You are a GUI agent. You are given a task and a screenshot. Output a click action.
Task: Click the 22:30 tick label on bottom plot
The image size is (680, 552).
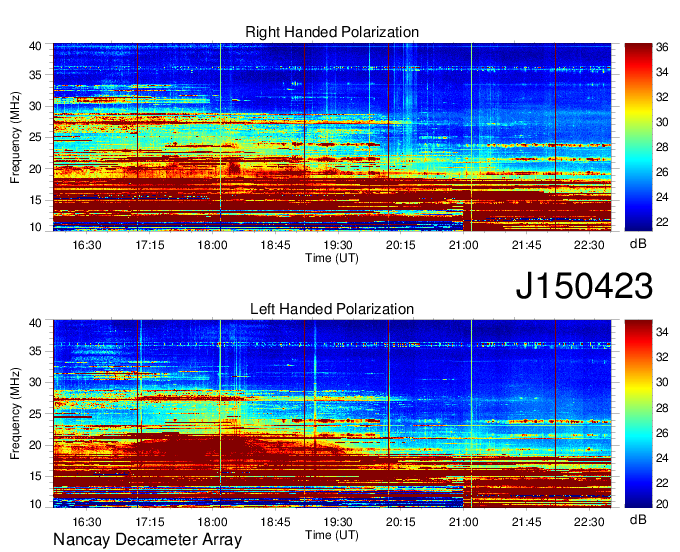tap(589, 522)
